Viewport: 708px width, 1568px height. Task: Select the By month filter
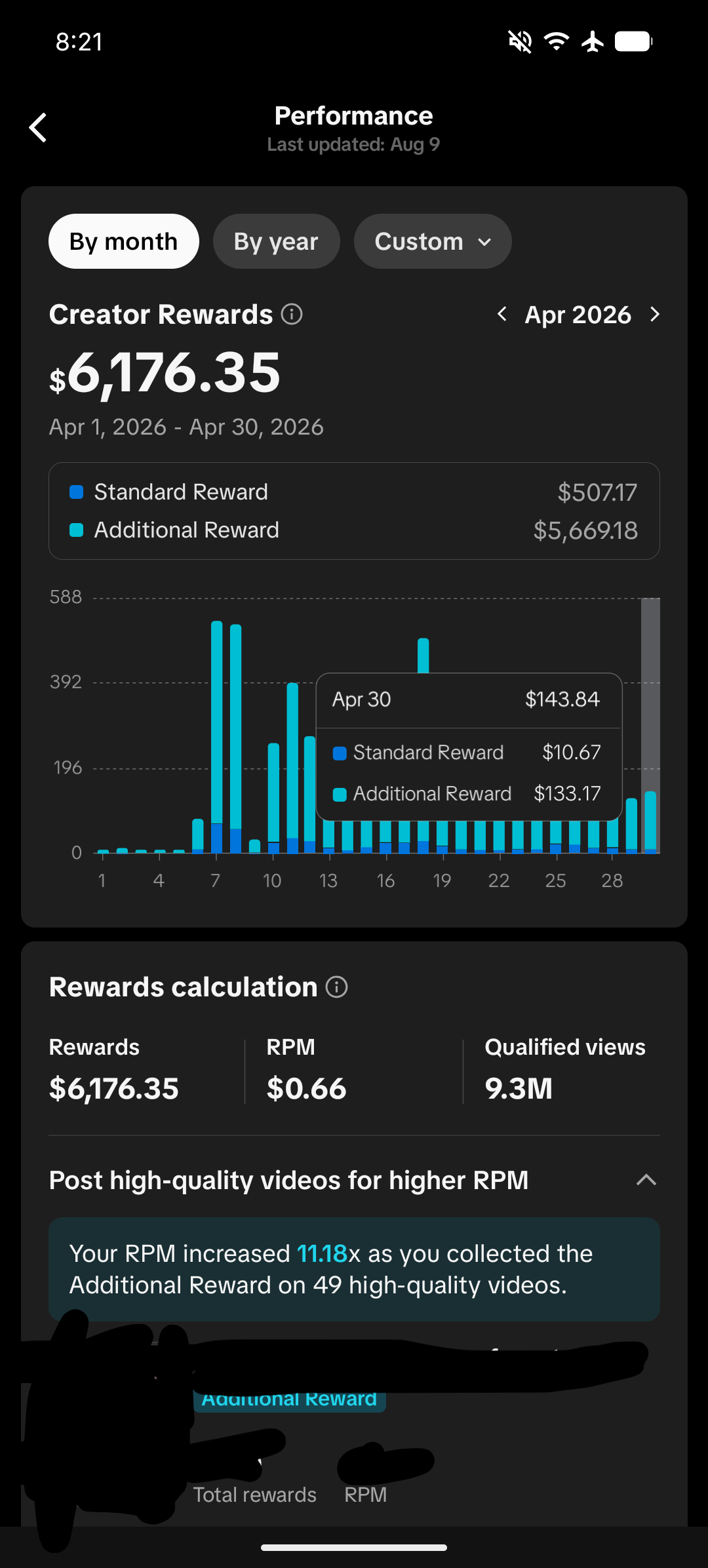coord(124,241)
